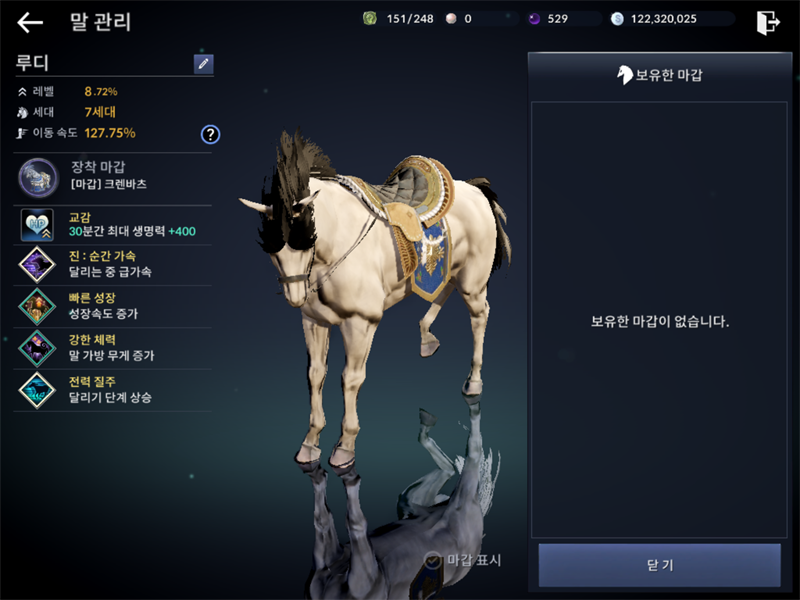Toggle the 마갑 표시 checkbox
This screenshot has height=600, width=800.
(433, 561)
